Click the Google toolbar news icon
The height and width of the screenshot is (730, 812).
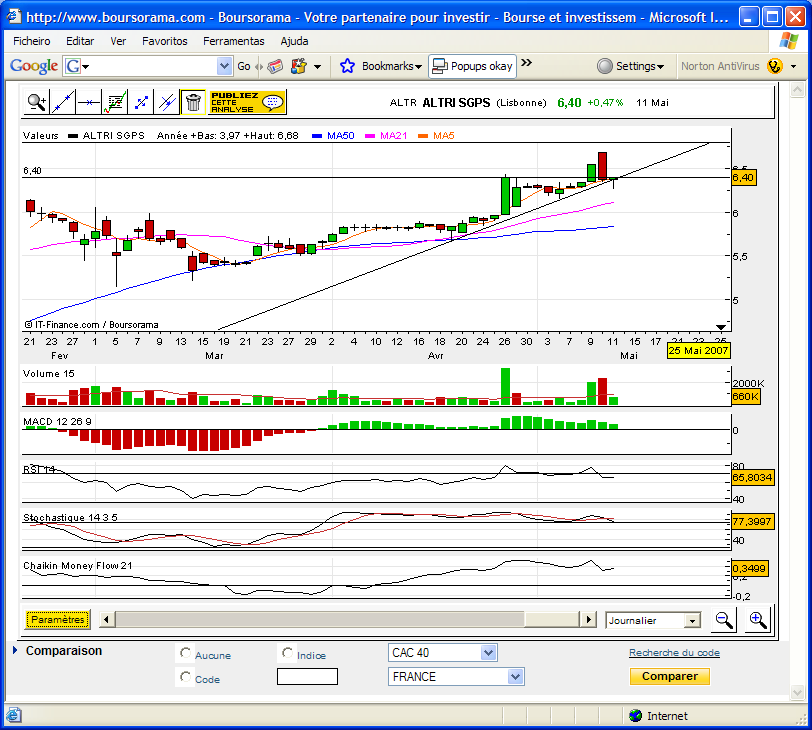pos(275,66)
